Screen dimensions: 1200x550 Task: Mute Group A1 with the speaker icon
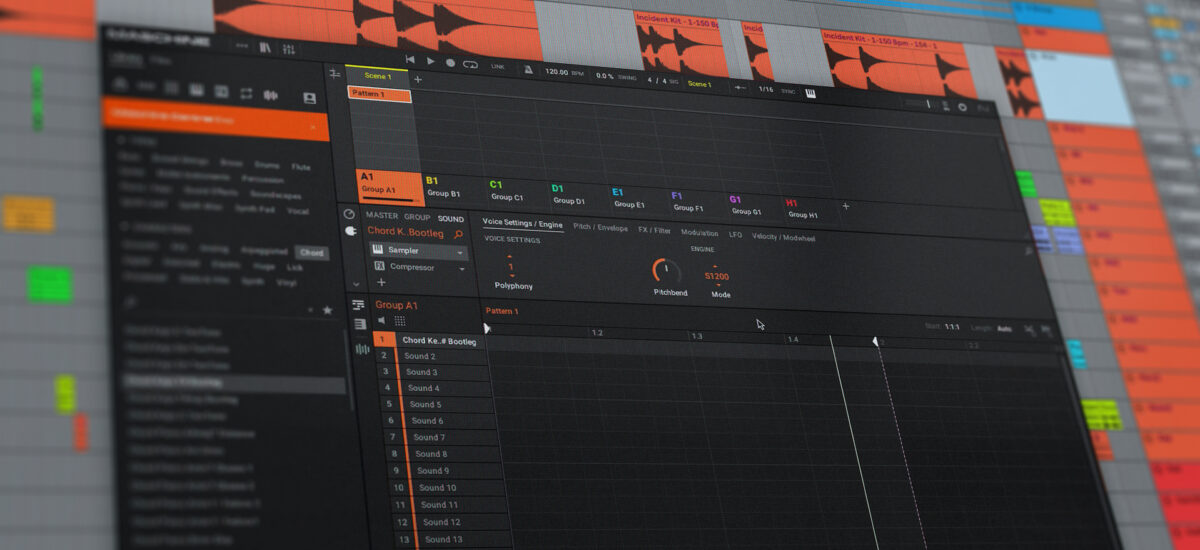(x=381, y=320)
